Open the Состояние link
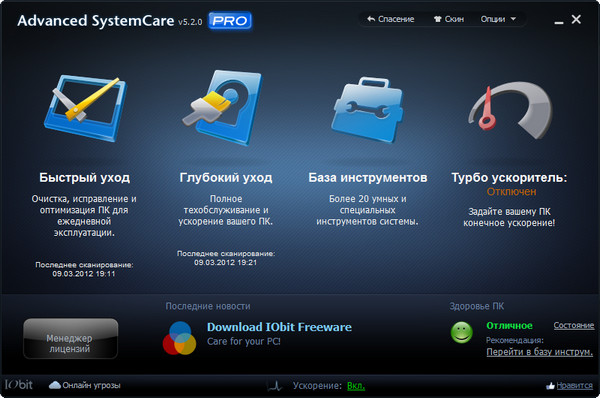Image resolution: width=600 pixels, height=398 pixels. tap(574, 325)
